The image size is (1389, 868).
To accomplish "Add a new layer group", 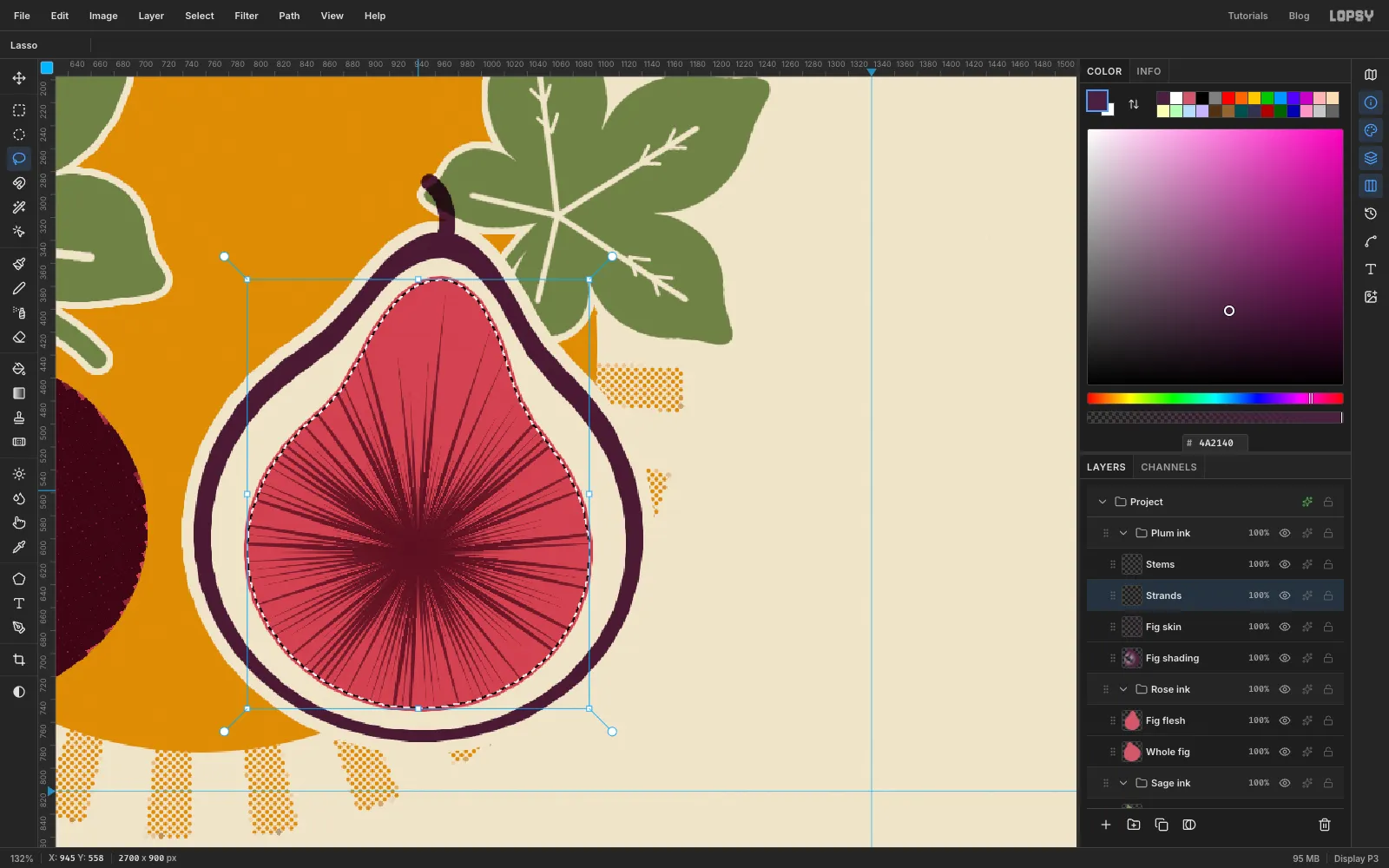I will click(1134, 825).
